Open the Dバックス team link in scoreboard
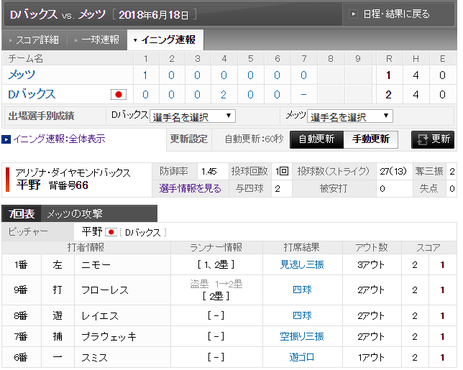This screenshot has height=370, width=463. (x=32, y=94)
